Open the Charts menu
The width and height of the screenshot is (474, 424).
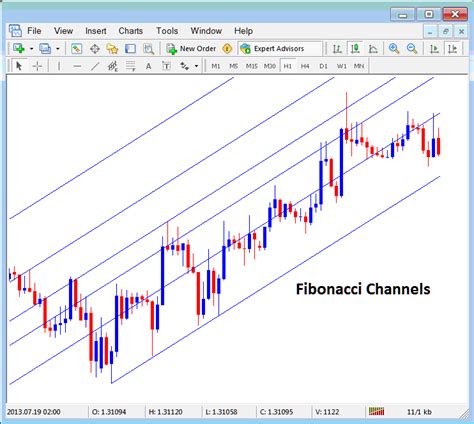point(131,31)
